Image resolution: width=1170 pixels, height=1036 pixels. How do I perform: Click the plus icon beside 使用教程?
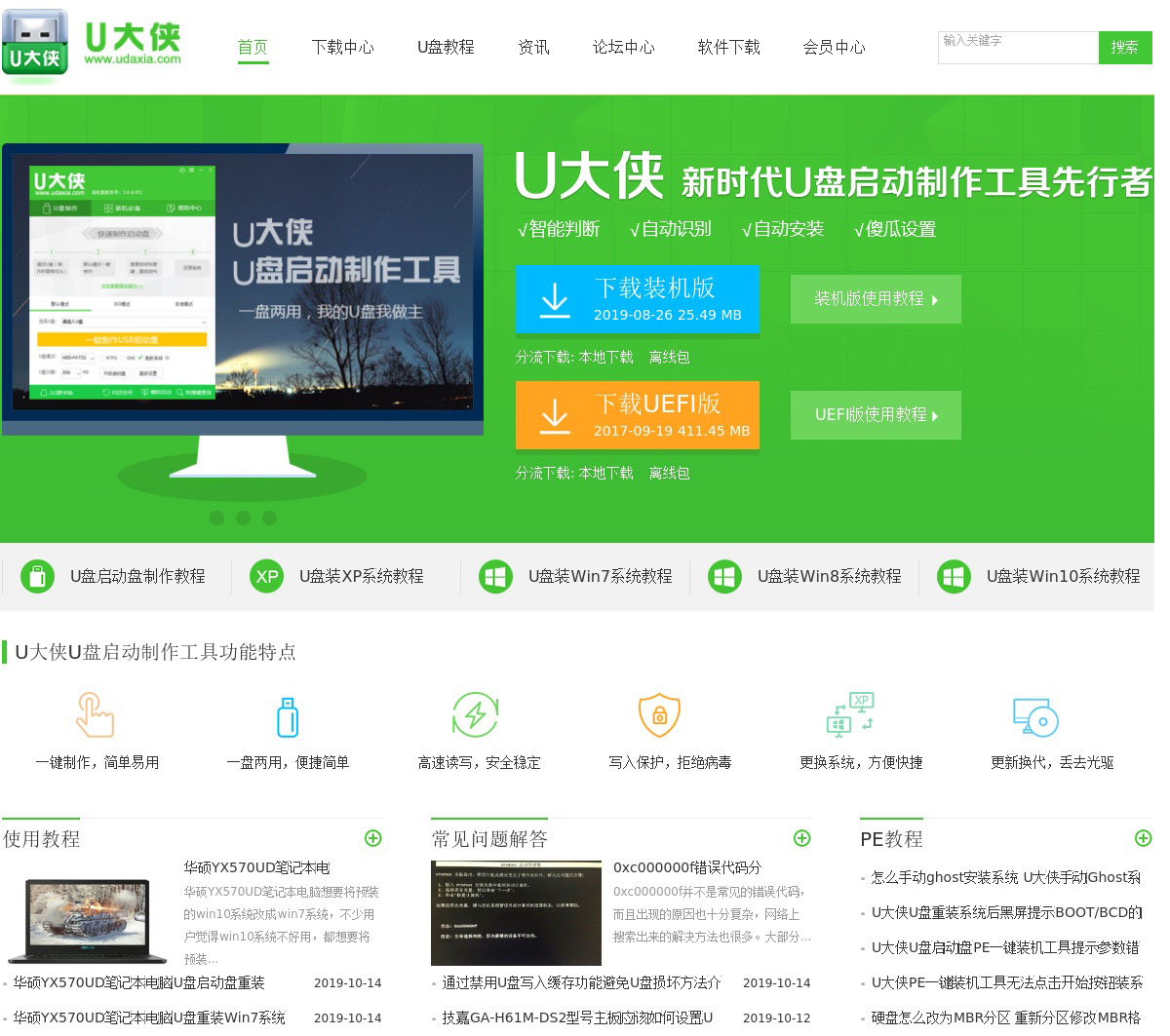pyautogui.click(x=372, y=838)
